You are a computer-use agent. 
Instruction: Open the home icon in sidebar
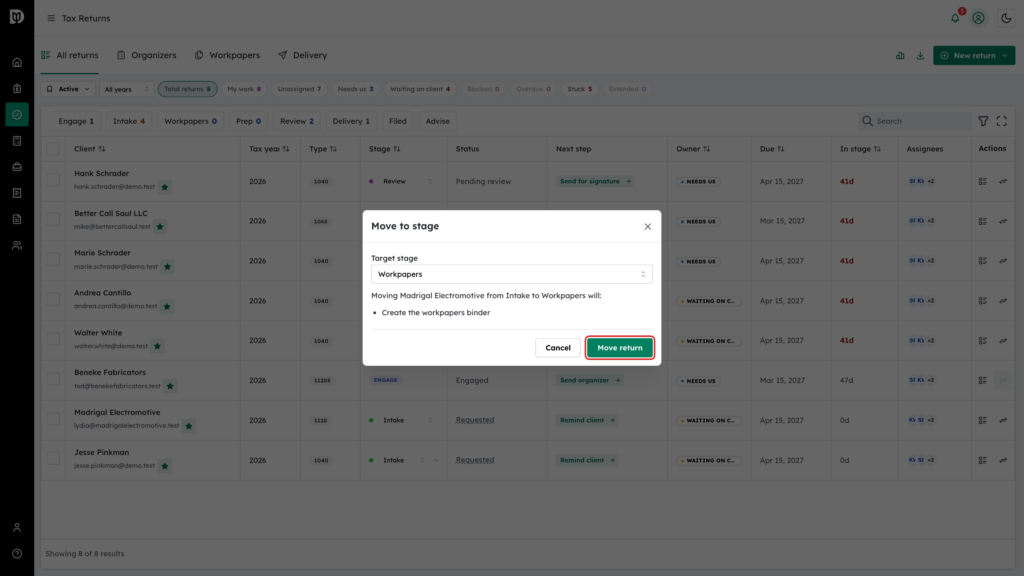pos(17,63)
